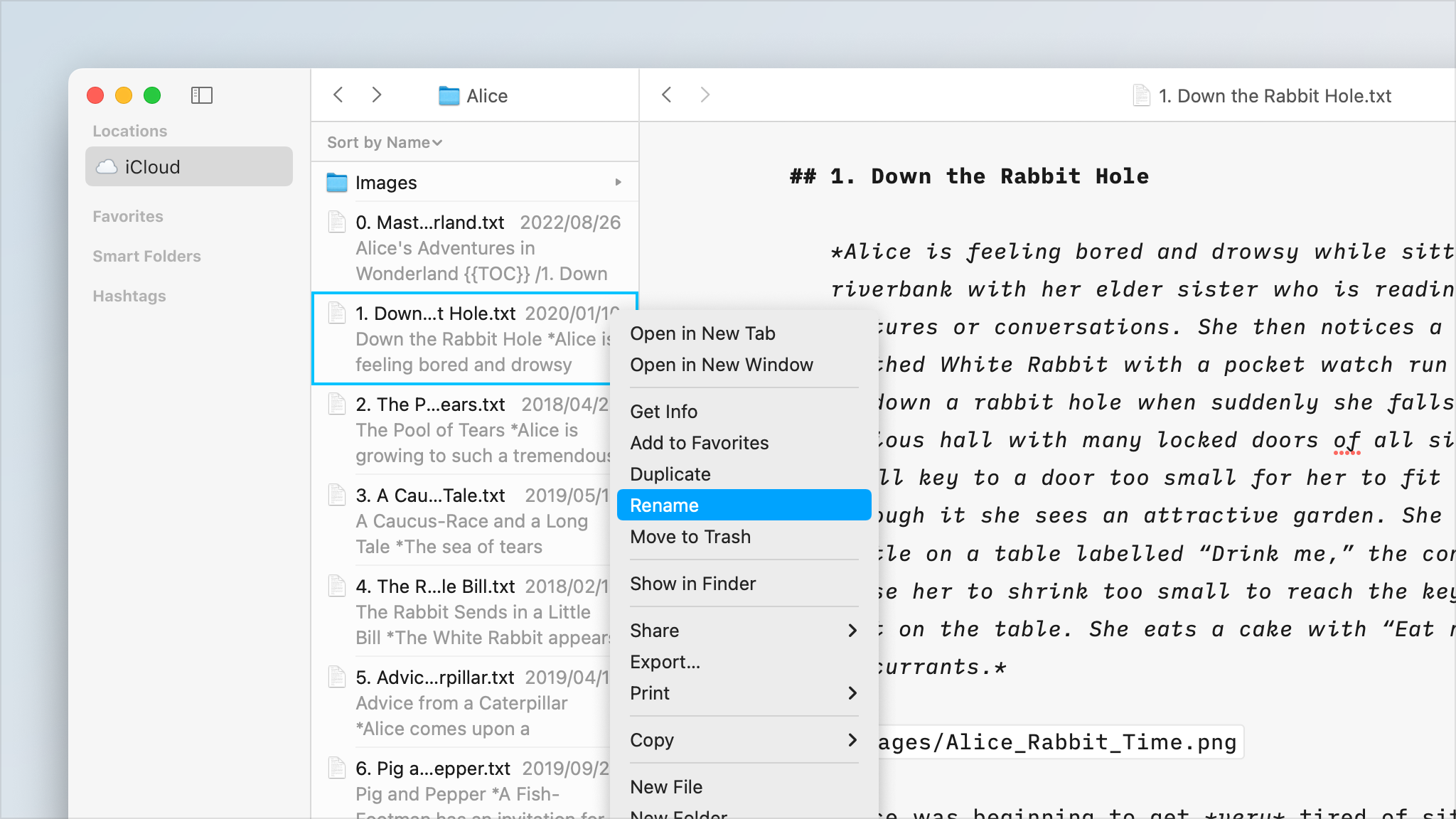Viewport: 1456px width, 819px height.
Task: Click the iCloud cloud icon
Action: (x=107, y=166)
